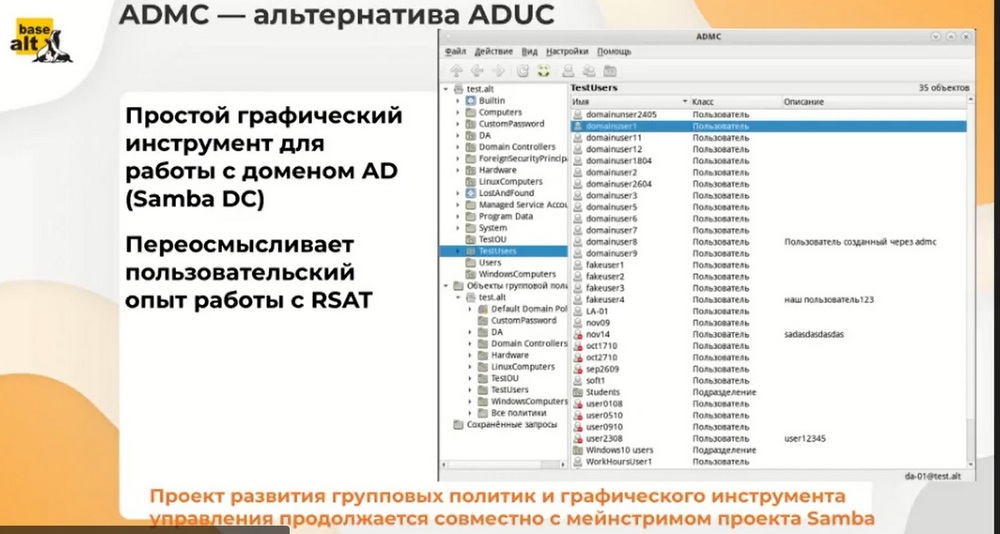Select the Users container in tree

tap(490, 262)
